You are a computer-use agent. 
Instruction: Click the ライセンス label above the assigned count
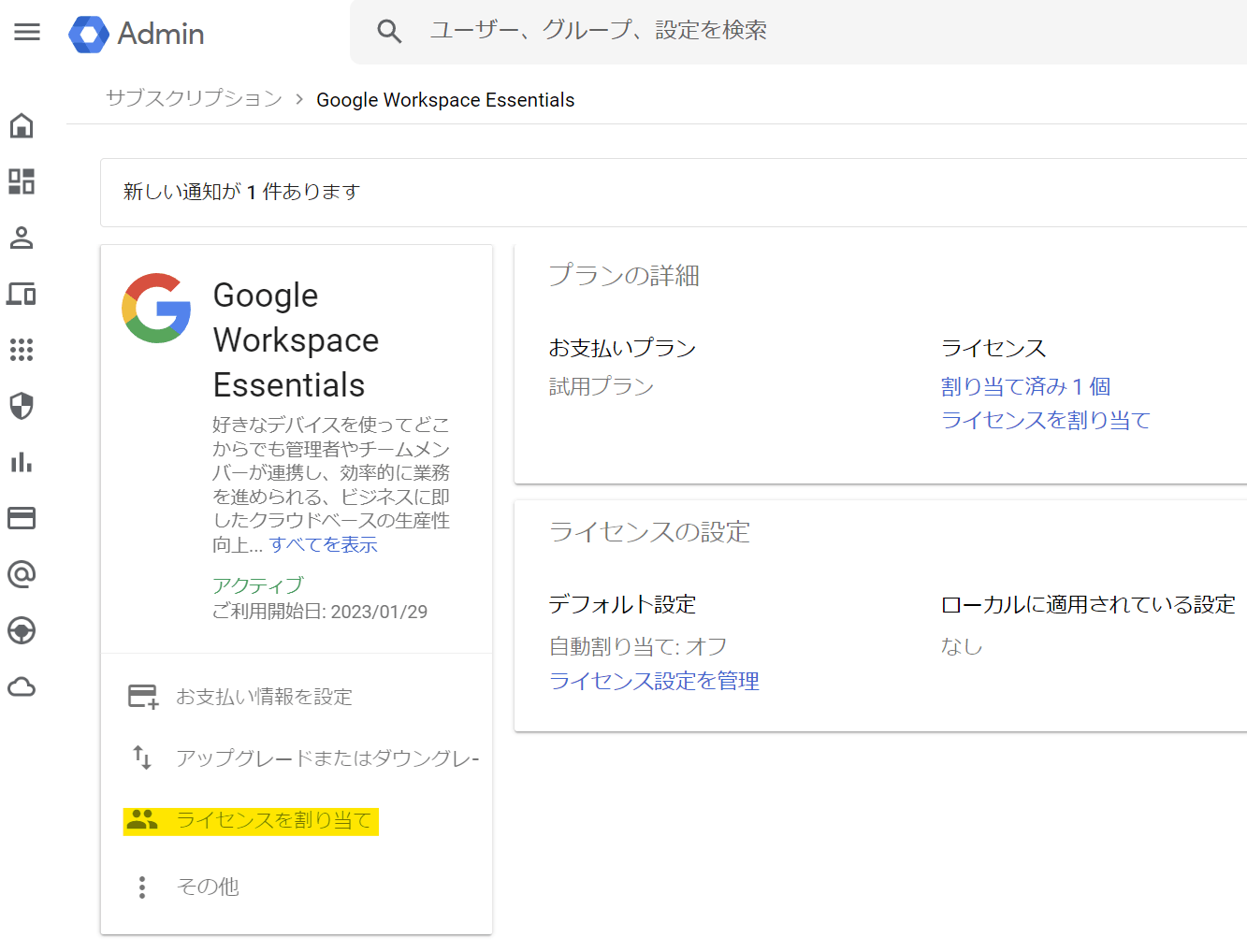[x=993, y=349]
